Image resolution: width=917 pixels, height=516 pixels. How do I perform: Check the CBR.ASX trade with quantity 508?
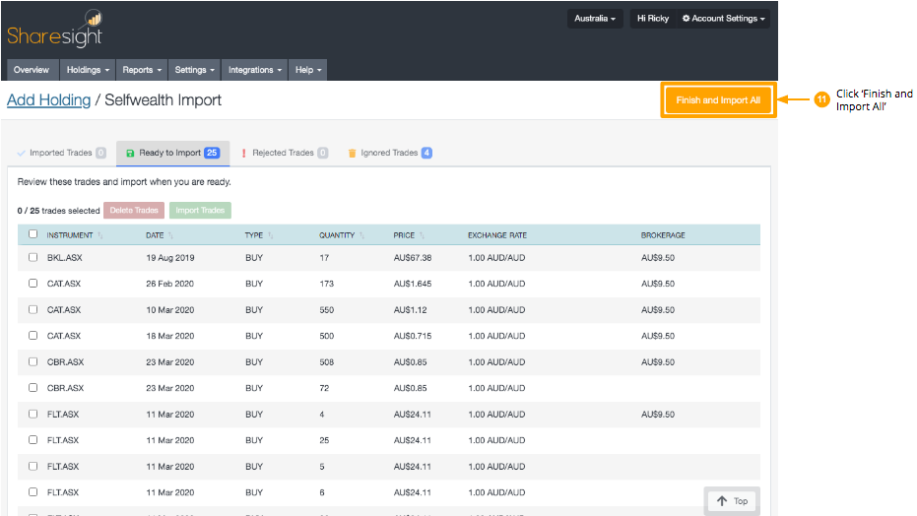click(x=33, y=362)
